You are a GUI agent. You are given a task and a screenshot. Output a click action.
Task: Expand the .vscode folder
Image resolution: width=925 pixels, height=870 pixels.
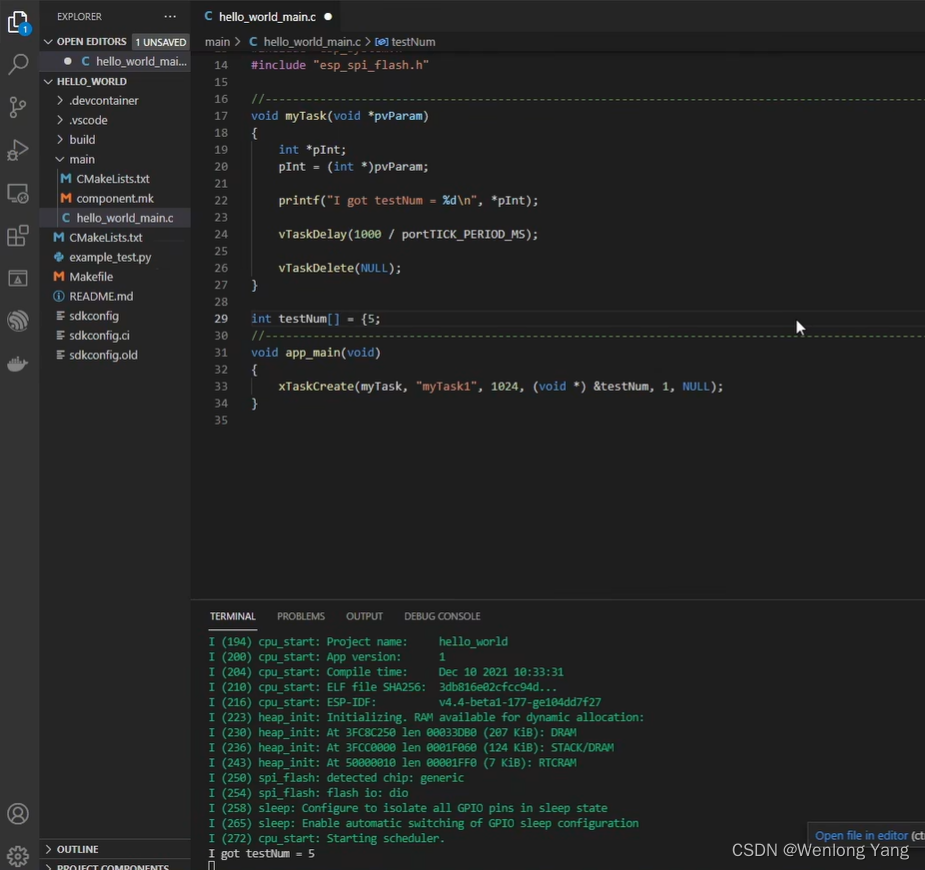(x=60, y=120)
